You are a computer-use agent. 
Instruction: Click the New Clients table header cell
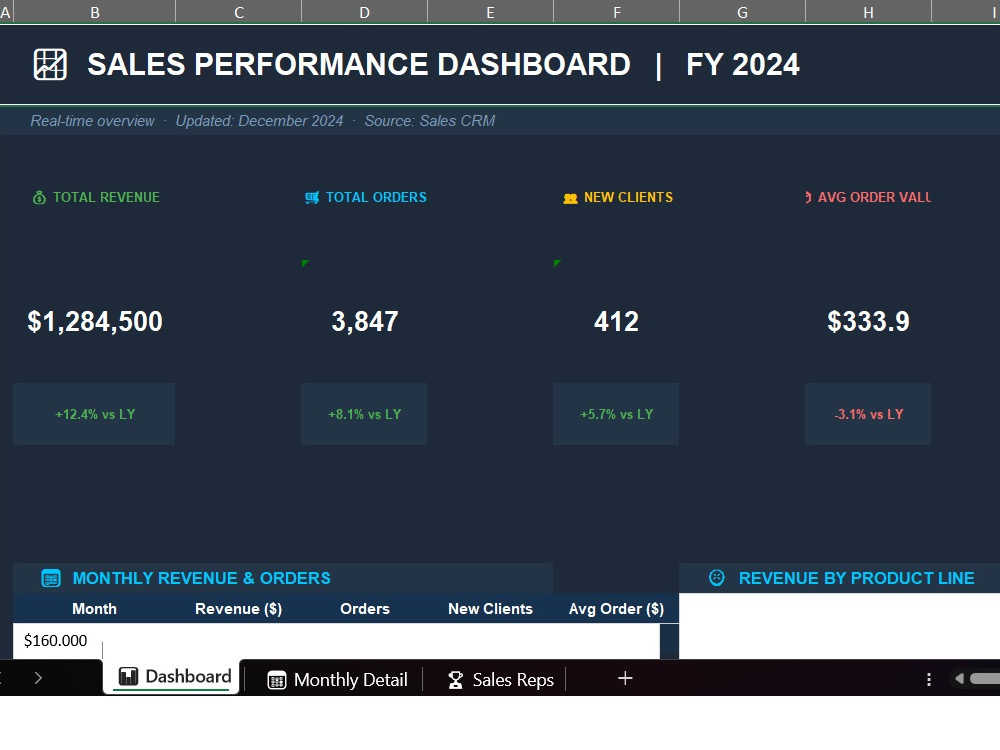tap(490, 609)
